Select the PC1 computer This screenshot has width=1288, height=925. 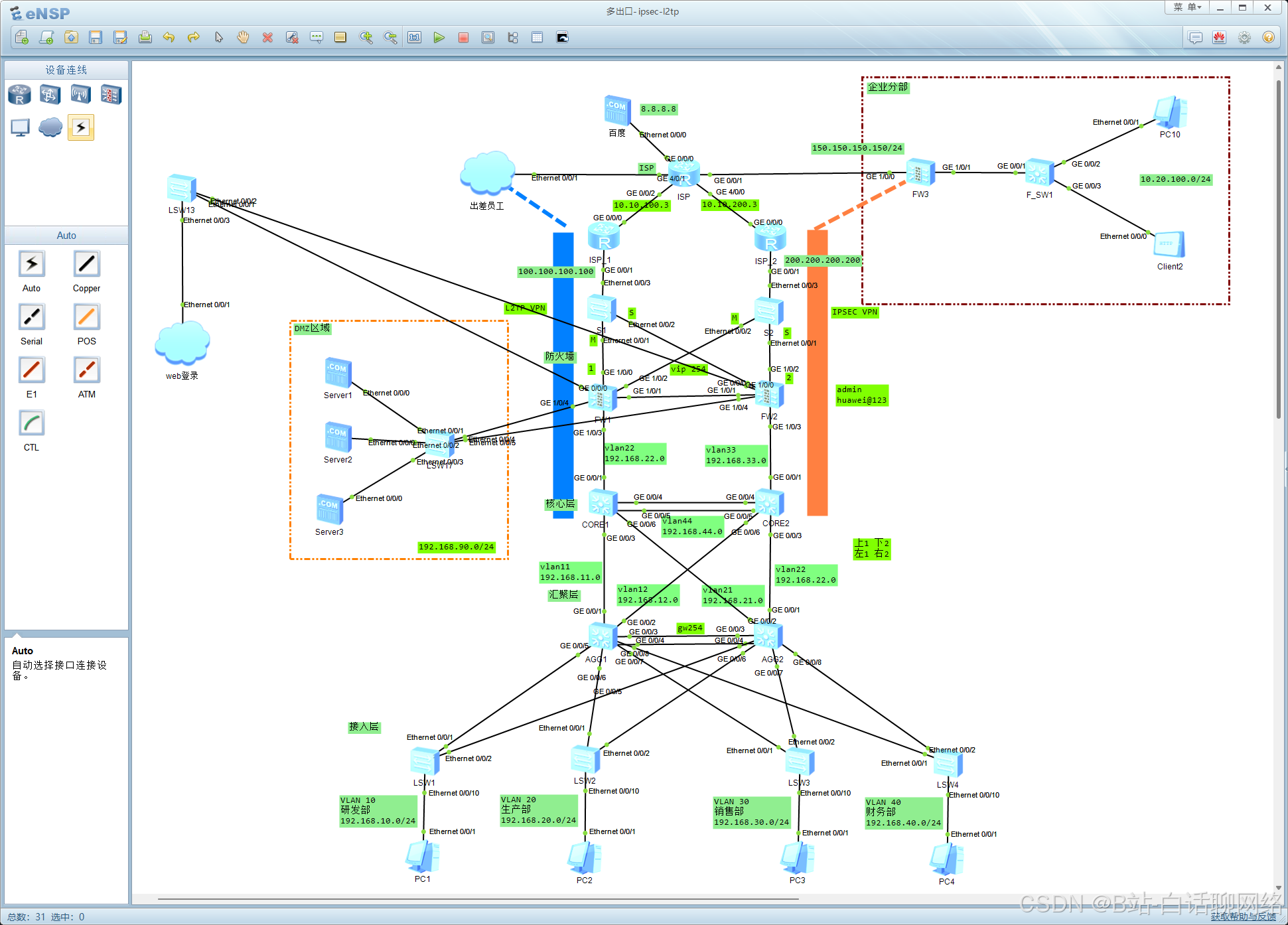tap(423, 857)
